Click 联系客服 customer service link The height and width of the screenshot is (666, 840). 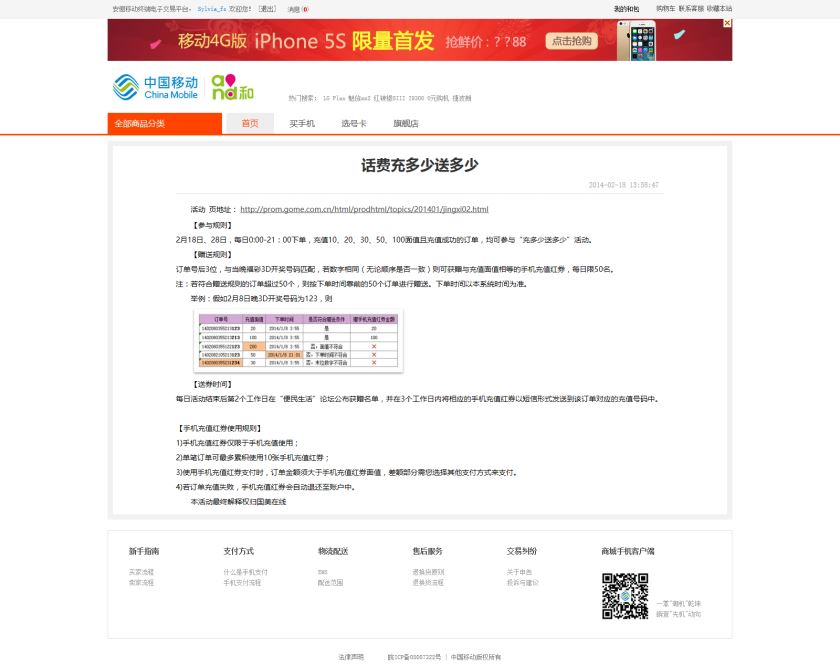[x=691, y=9]
